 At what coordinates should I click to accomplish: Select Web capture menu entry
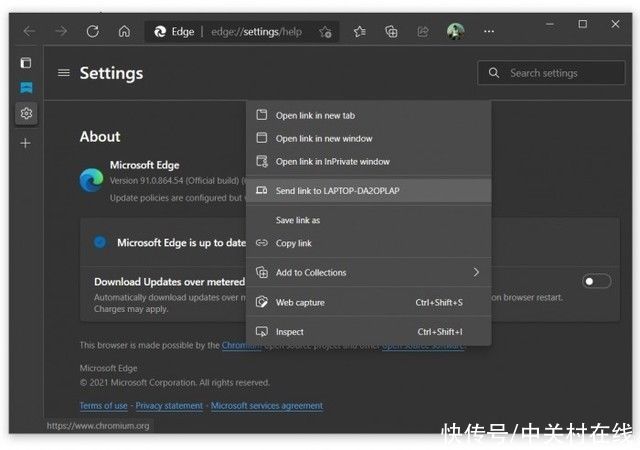(x=368, y=303)
